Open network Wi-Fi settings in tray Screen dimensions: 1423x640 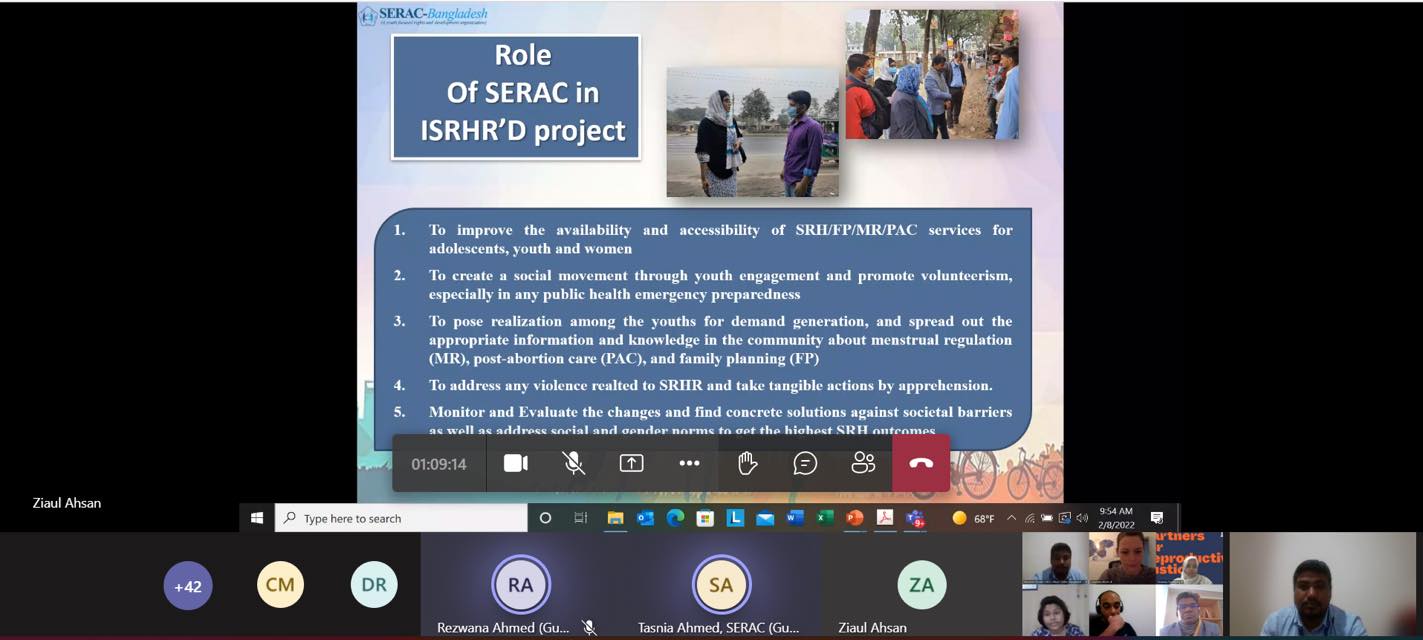pyautogui.click(x=1030, y=518)
